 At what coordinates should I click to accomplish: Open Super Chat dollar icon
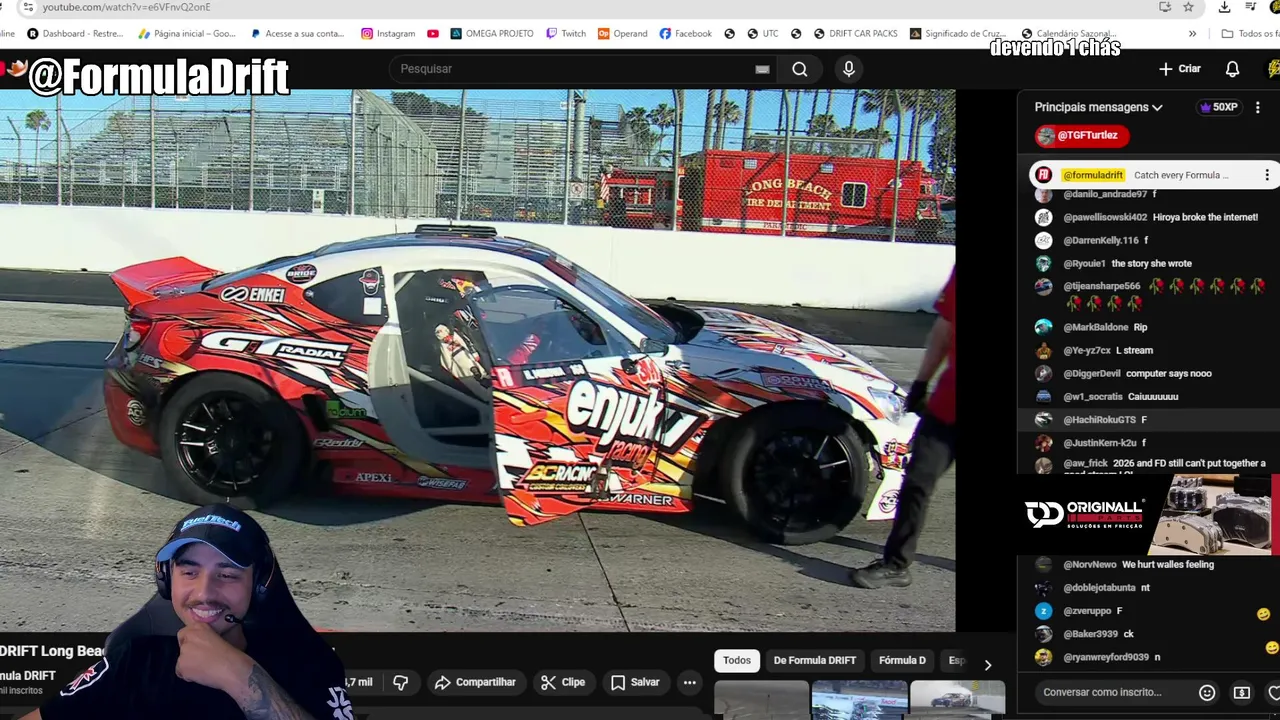[x=1242, y=692]
